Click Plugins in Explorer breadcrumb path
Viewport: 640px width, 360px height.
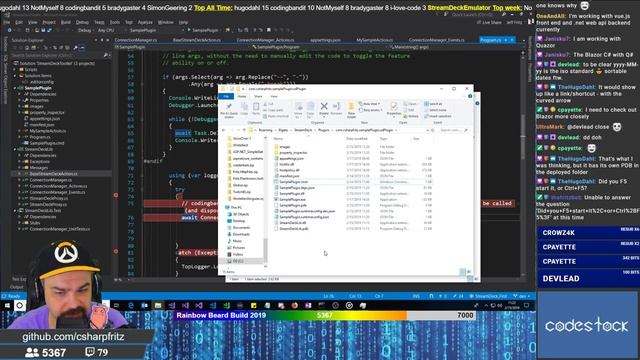point(323,130)
